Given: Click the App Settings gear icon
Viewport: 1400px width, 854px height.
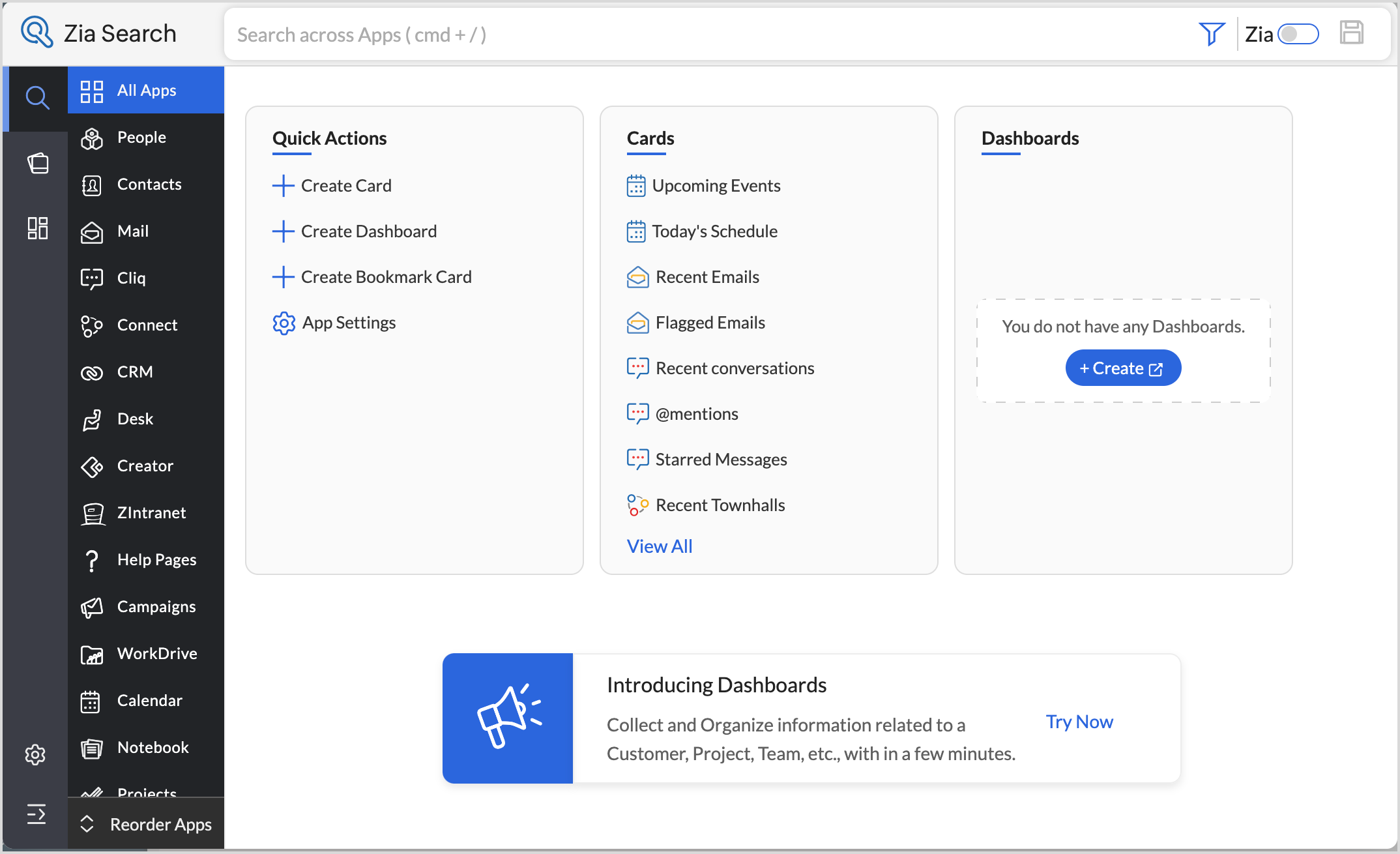Looking at the screenshot, I should coord(284,323).
